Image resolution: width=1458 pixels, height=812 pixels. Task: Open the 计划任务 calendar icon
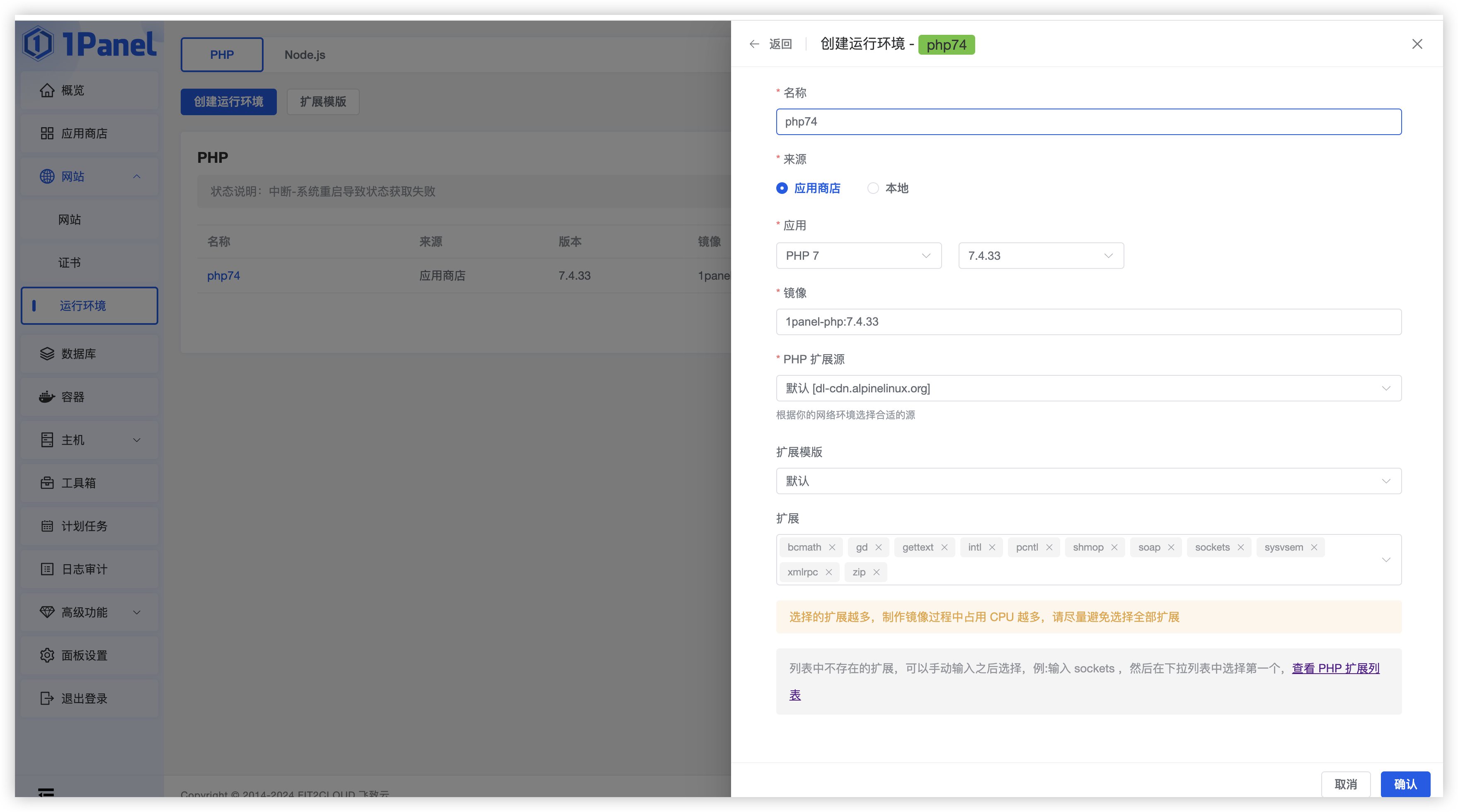point(47,526)
